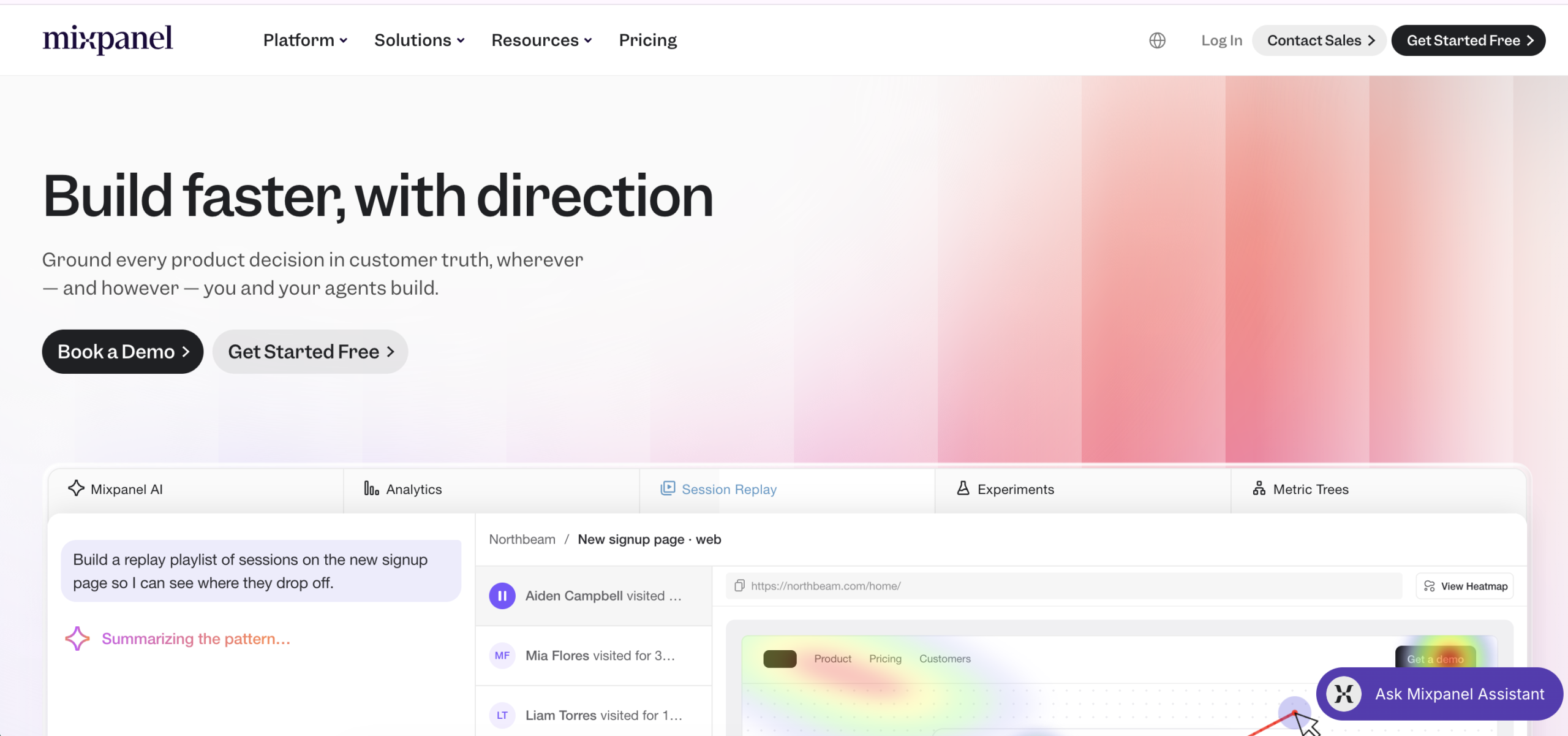Open the Pricing page
1568x736 pixels.
click(647, 40)
